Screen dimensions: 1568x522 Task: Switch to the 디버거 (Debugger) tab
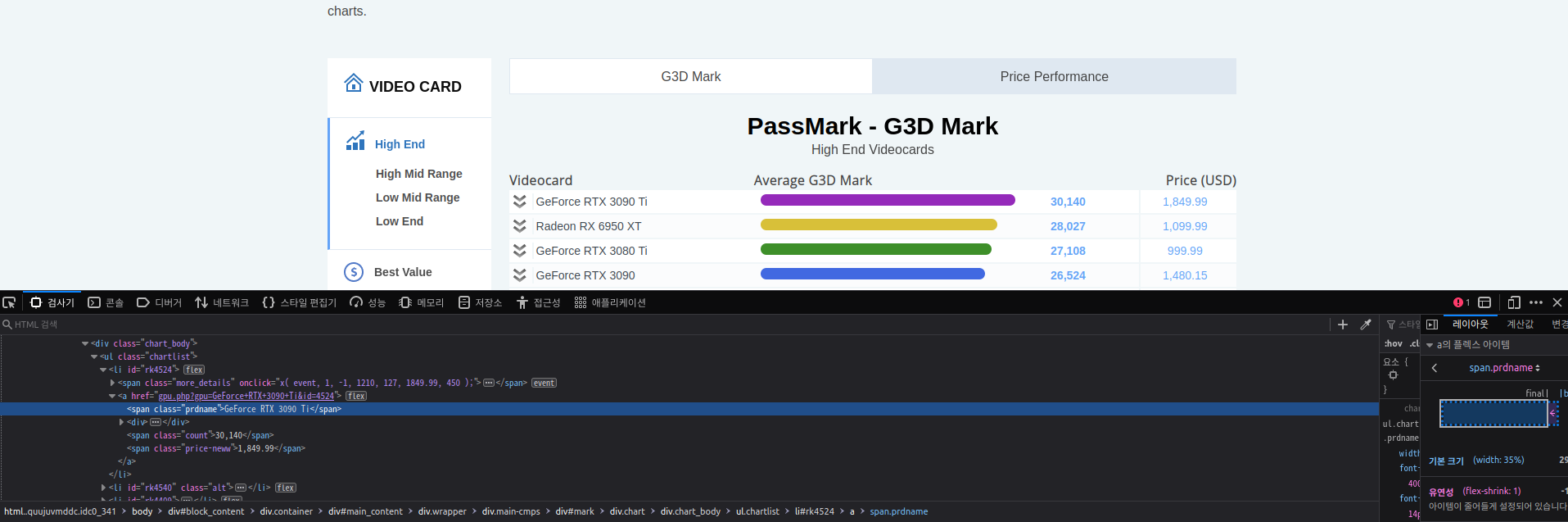[159, 302]
